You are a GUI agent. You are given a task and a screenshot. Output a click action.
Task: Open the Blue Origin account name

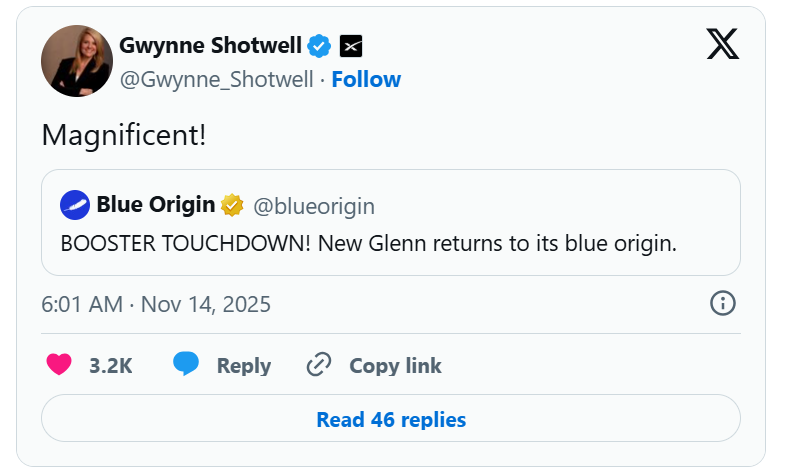click(x=155, y=206)
